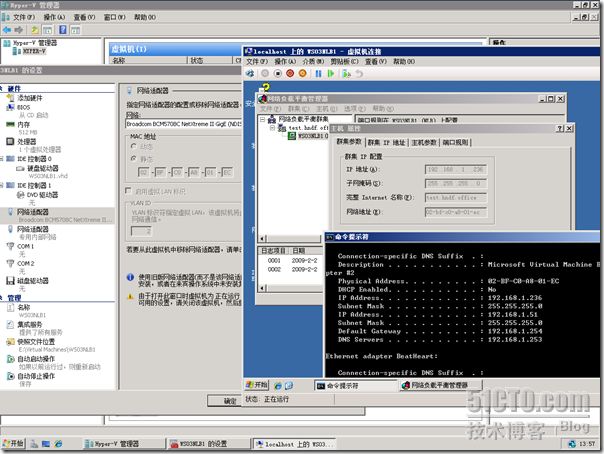Click the Snapshot icon in VM connection toolbar
The height and width of the screenshot is (454, 604).
click(x=346, y=73)
